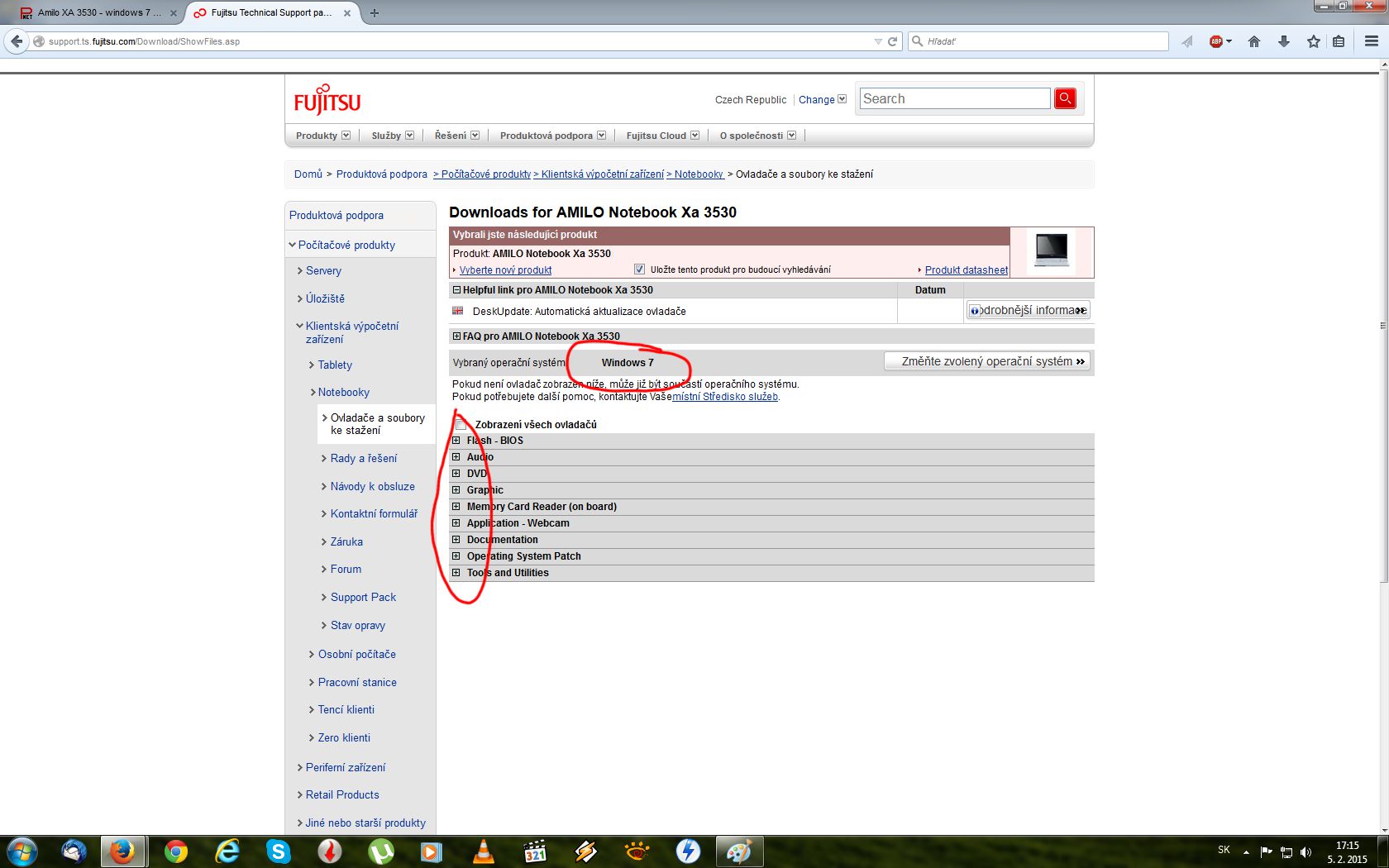This screenshot has height=868, width=1389.
Task: Click the red search magnifier button
Action: (1065, 98)
